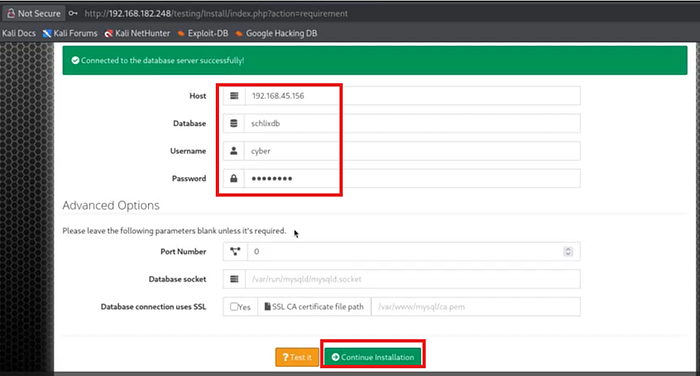Click the Database stack icon

point(233,123)
